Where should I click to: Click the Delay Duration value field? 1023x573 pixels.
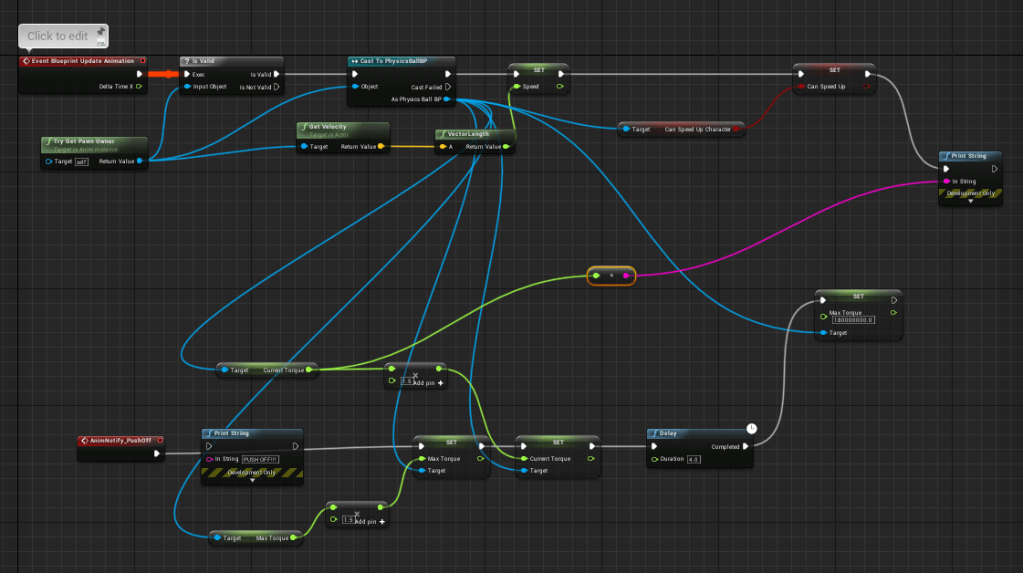click(693, 459)
